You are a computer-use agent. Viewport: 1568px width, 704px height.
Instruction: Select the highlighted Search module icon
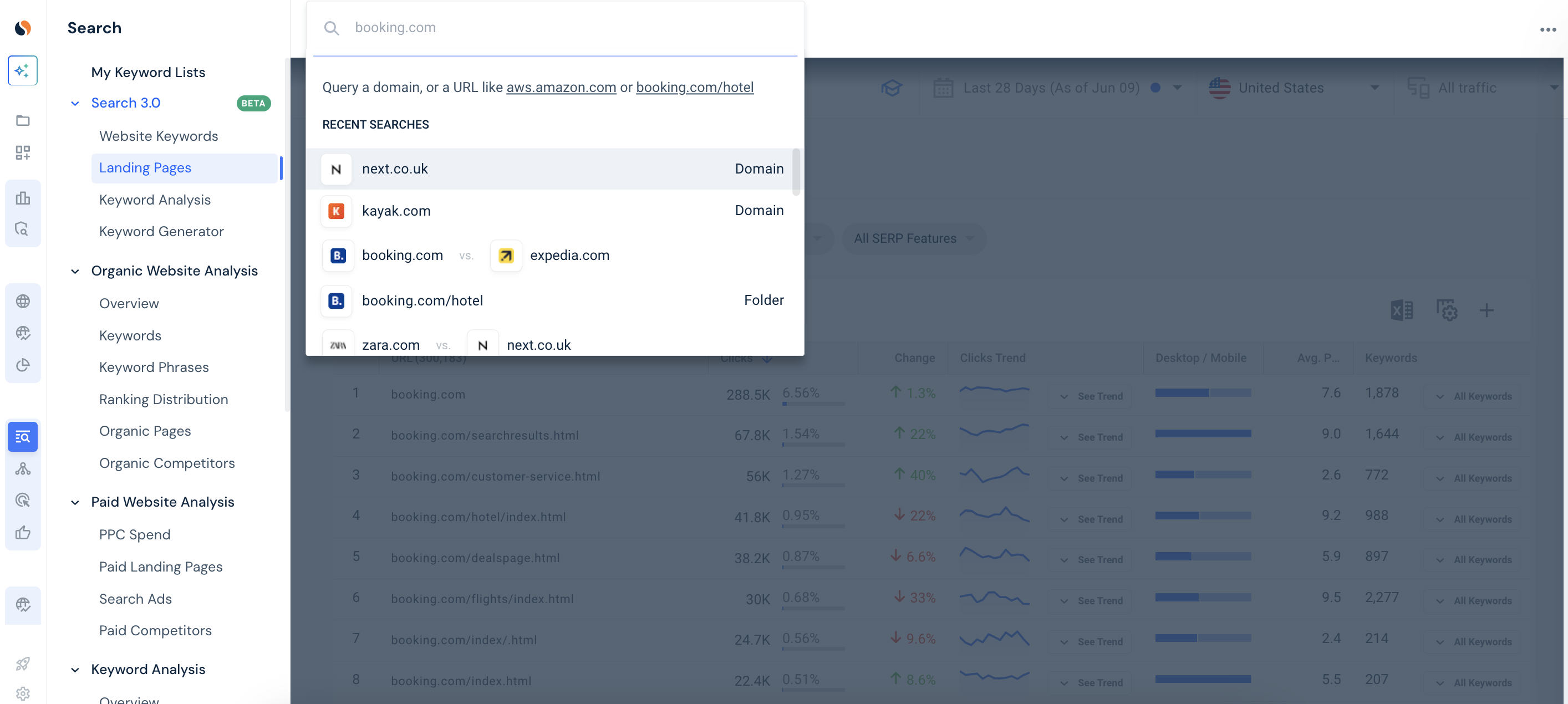point(23,437)
